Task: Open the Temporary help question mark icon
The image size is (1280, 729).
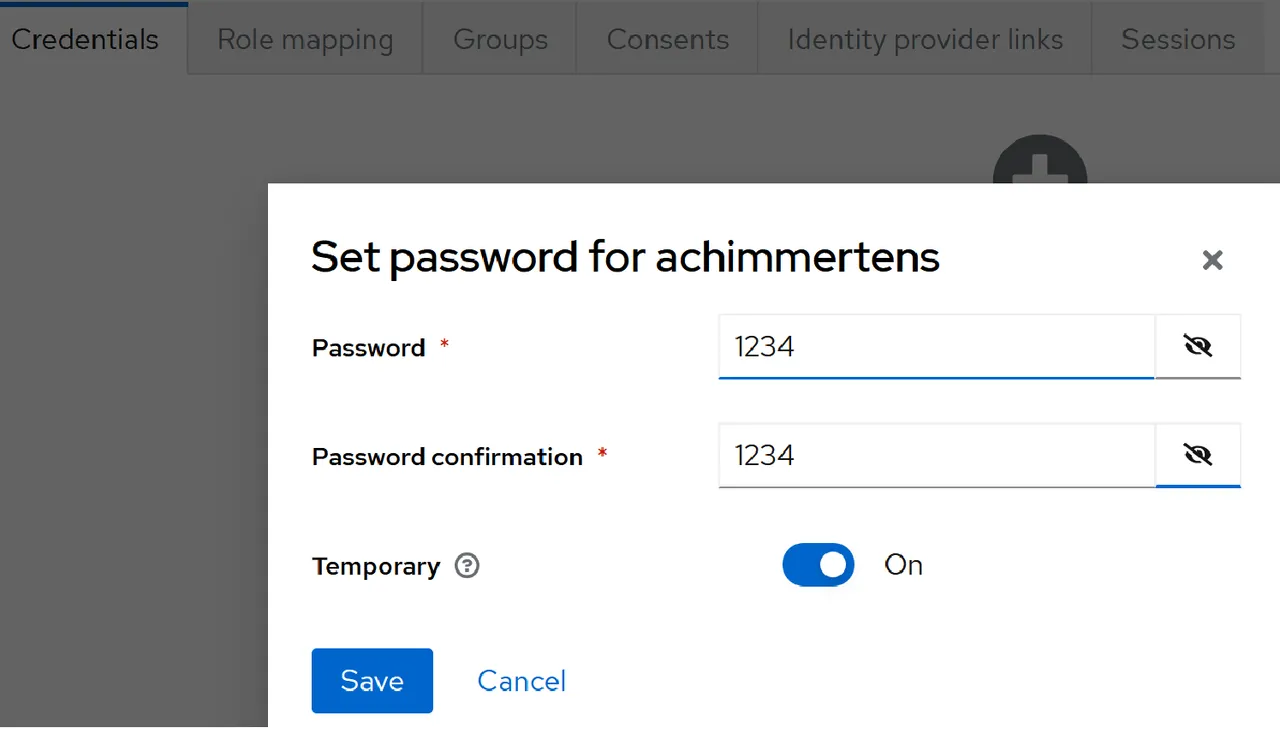Action: pos(467,566)
